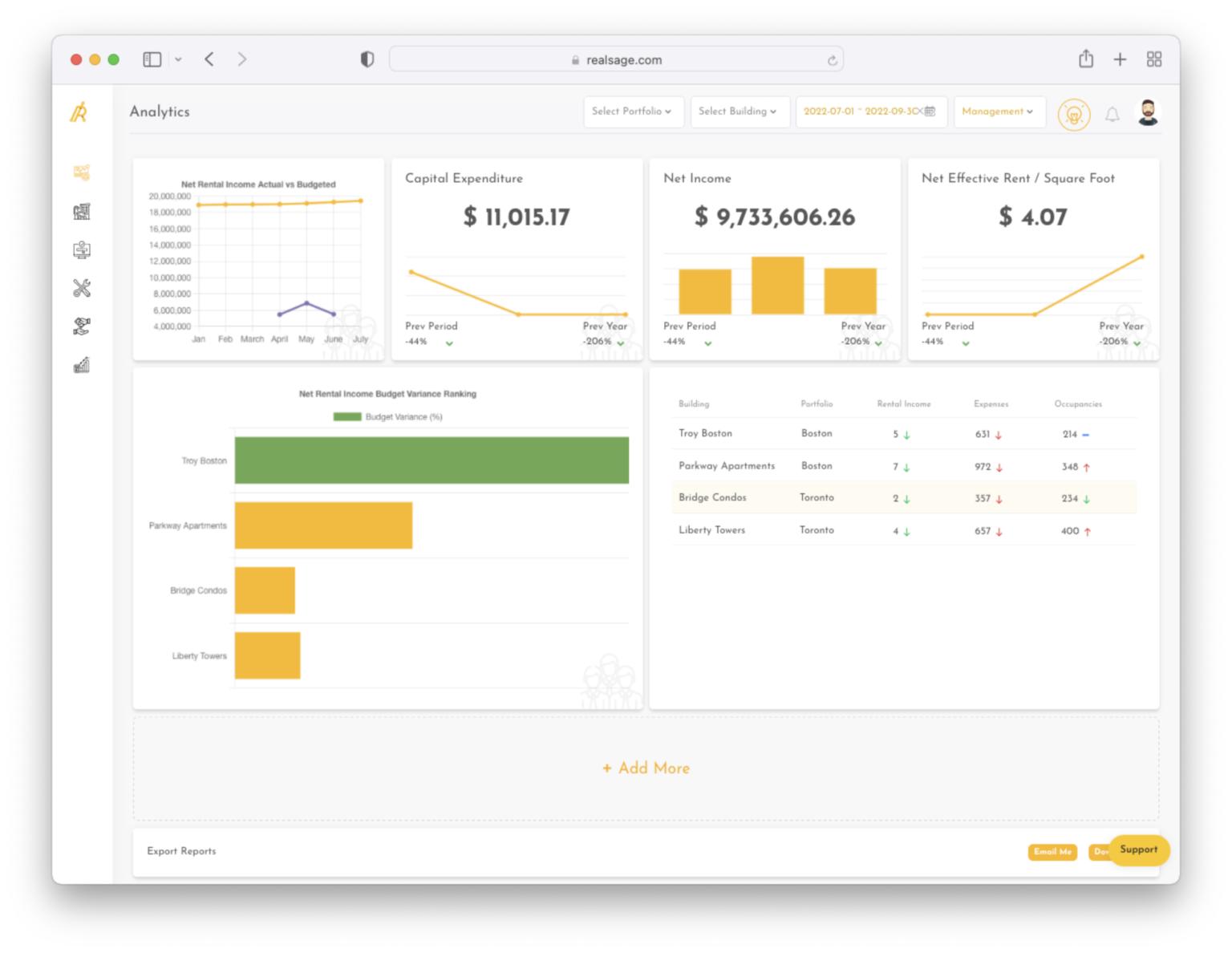Click the Email Me export button

click(1052, 852)
